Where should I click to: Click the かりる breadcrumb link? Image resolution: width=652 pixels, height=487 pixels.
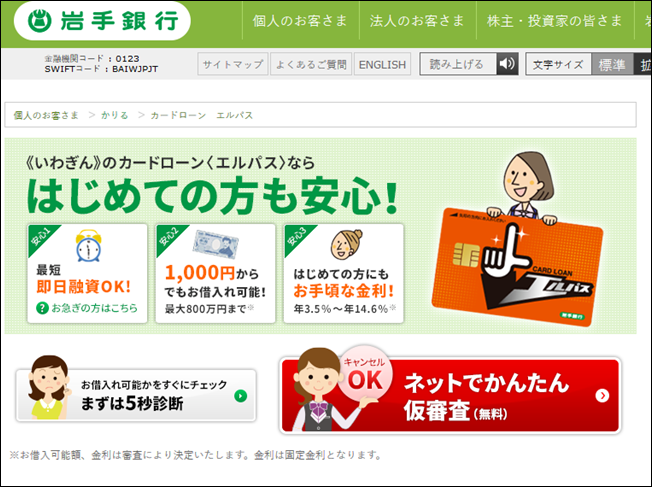115,115
